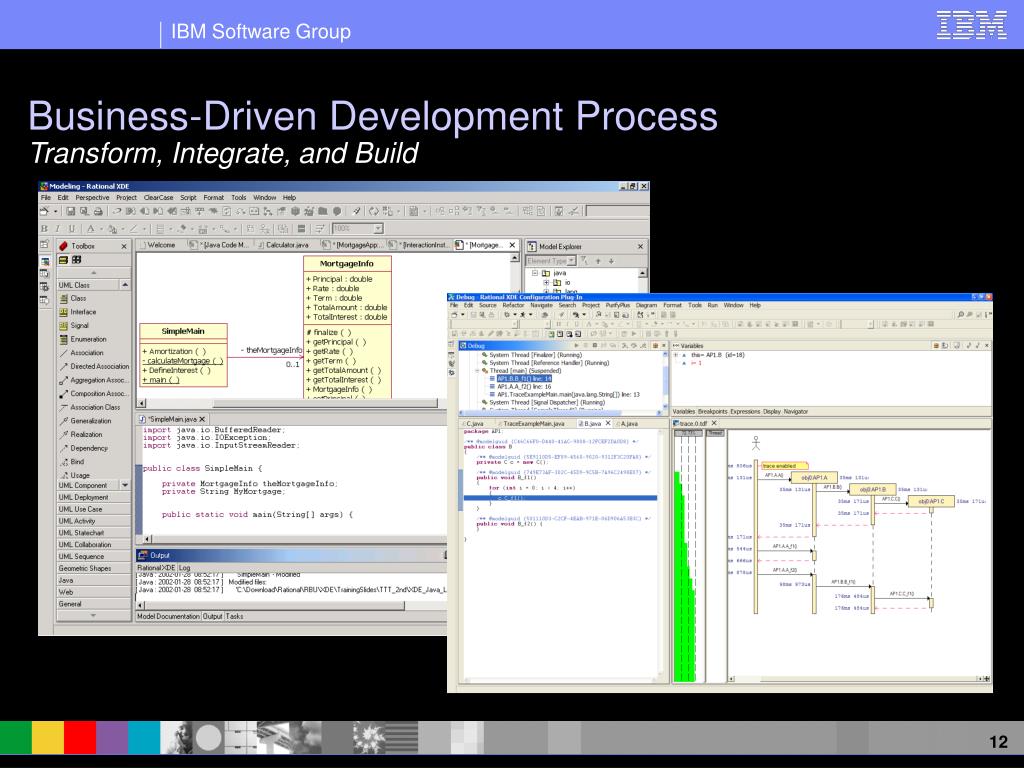Select the Interface tool in Toolbox
Viewport: 1024px width, 768px height.
point(82,312)
